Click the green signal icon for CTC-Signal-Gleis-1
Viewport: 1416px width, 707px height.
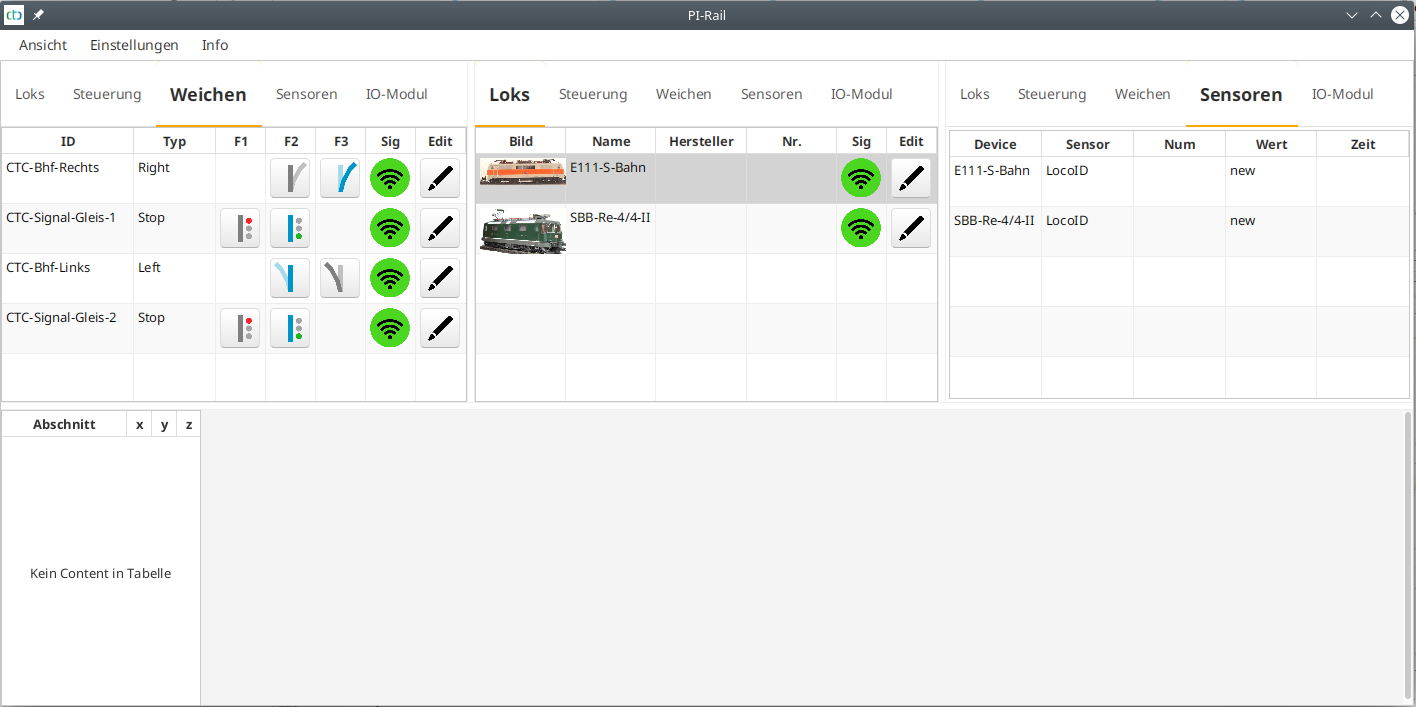click(x=390, y=228)
